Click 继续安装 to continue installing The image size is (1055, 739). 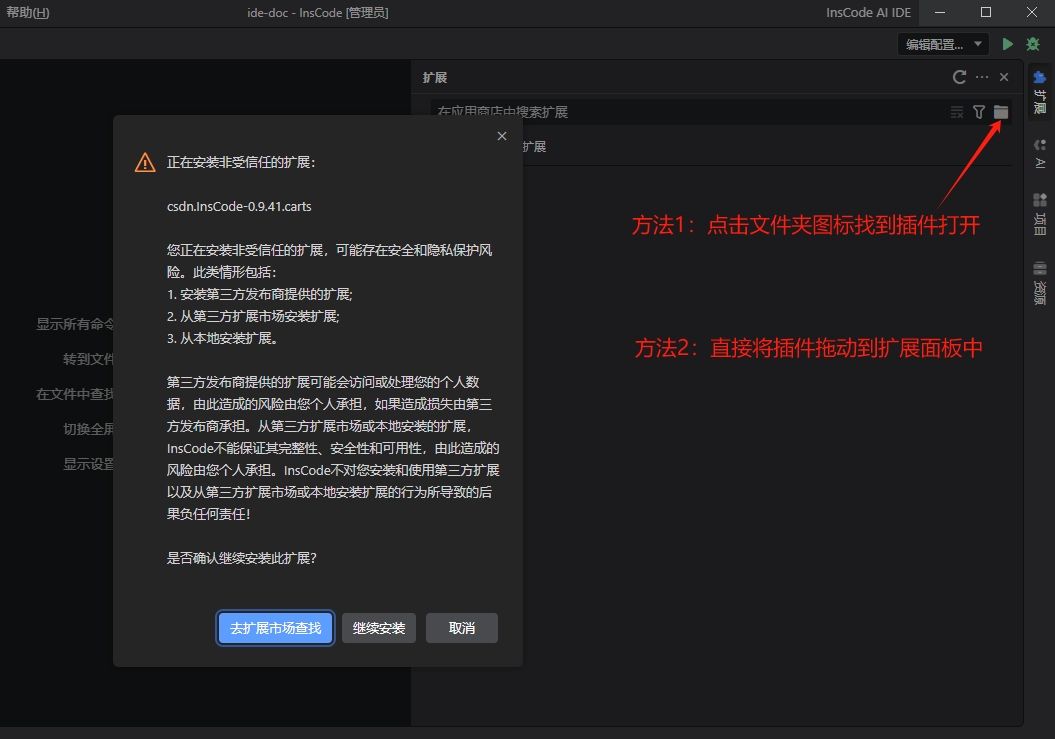tap(379, 628)
